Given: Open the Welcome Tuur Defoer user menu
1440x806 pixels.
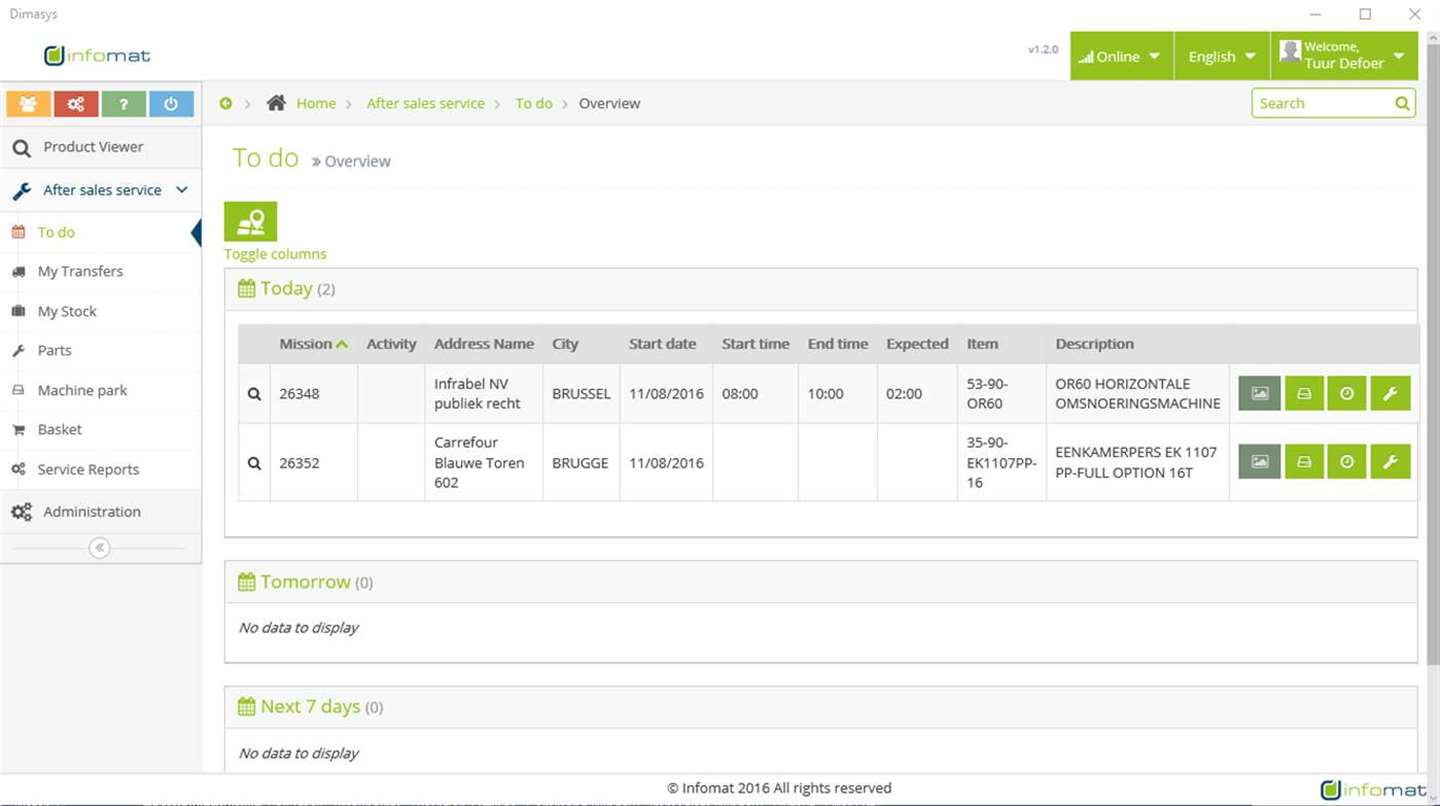Looking at the screenshot, I should coord(1344,56).
